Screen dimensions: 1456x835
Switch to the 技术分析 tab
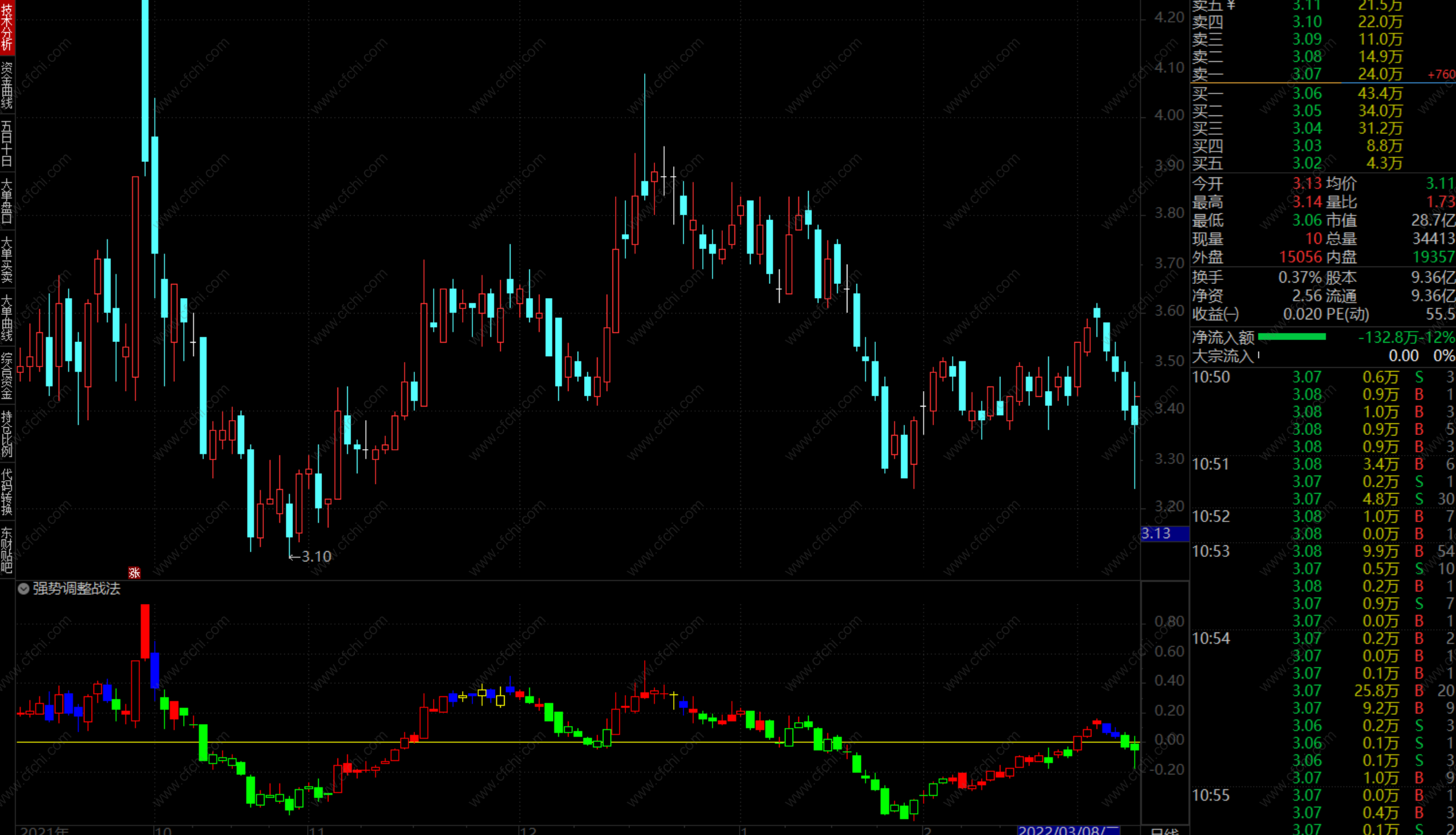click(x=7, y=27)
